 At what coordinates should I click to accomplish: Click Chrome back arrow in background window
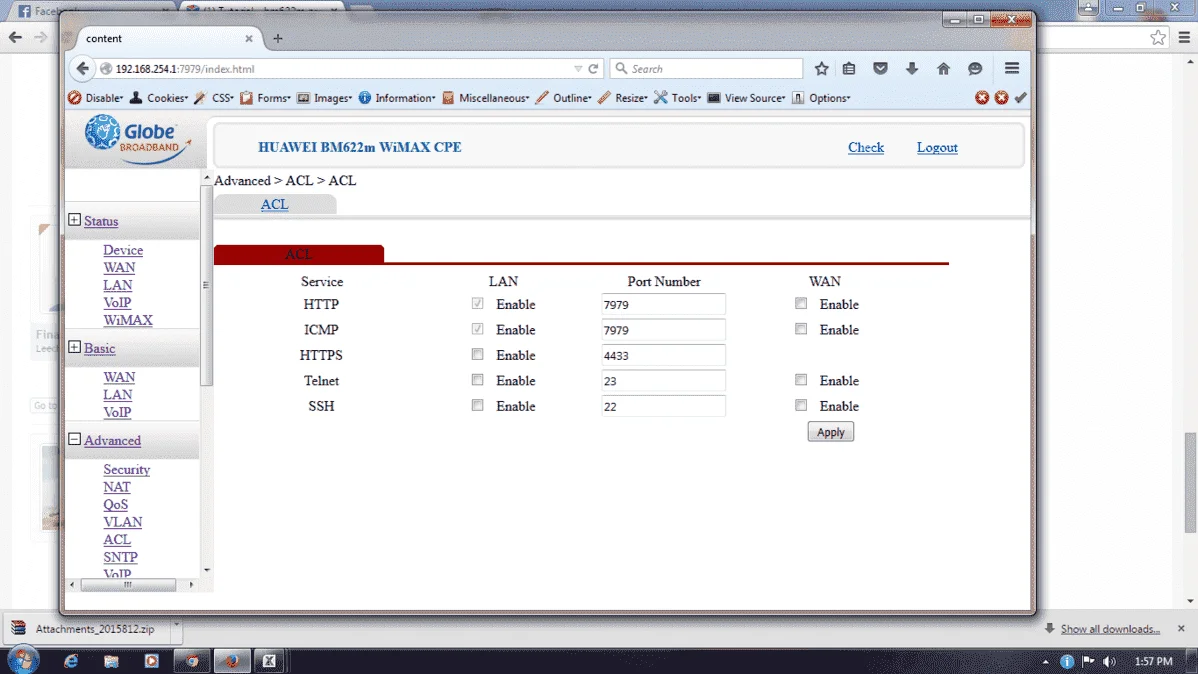click(x=15, y=37)
